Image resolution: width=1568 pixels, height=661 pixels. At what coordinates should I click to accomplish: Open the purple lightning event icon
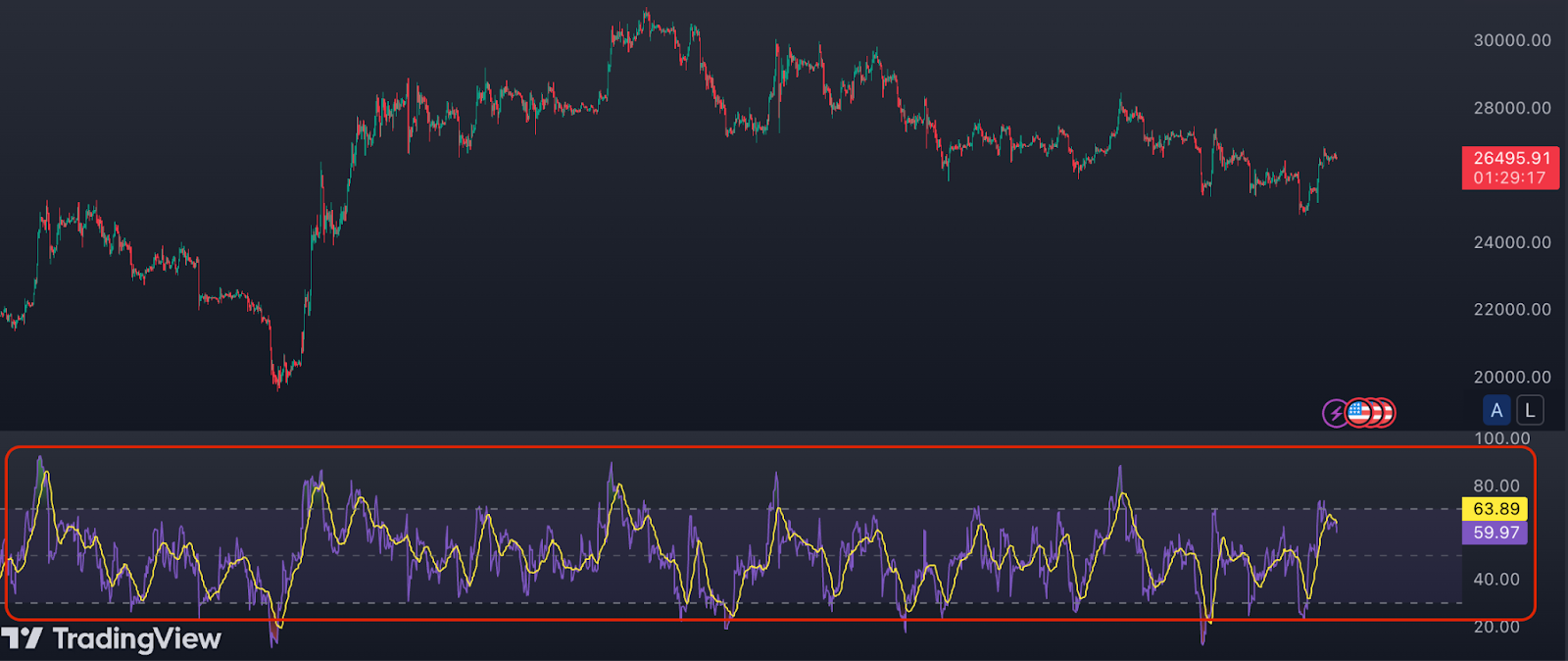pyautogui.click(x=1335, y=413)
